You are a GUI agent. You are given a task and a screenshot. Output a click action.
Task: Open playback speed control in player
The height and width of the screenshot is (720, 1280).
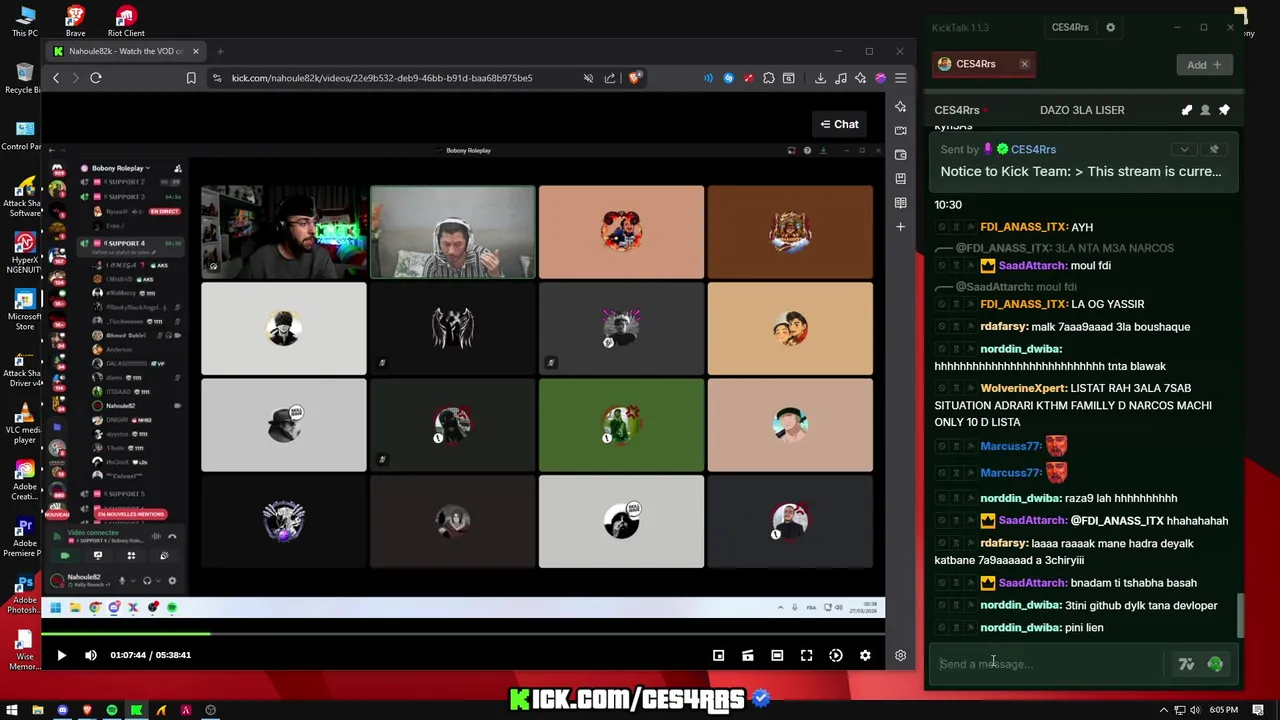[x=836, y=655]
